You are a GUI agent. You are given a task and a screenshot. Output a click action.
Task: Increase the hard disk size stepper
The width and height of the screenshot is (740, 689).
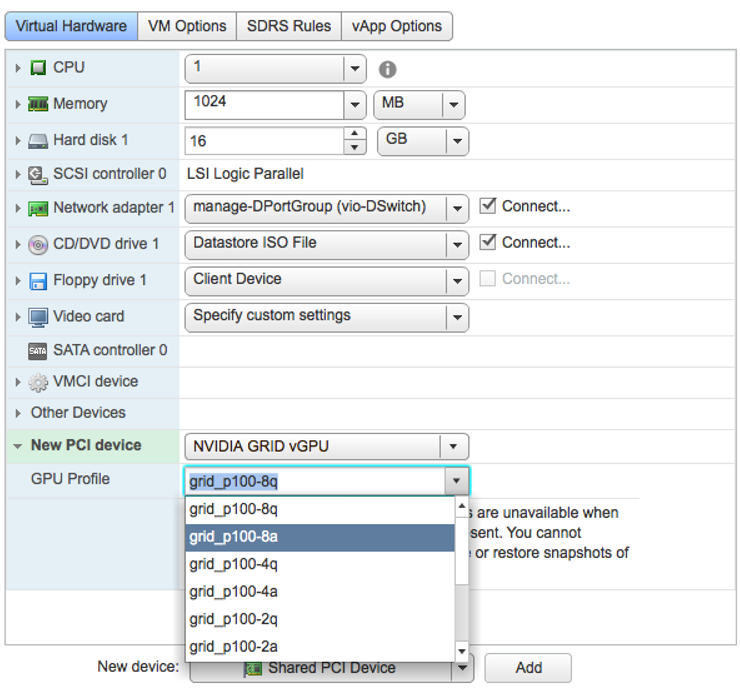(355, 134)
